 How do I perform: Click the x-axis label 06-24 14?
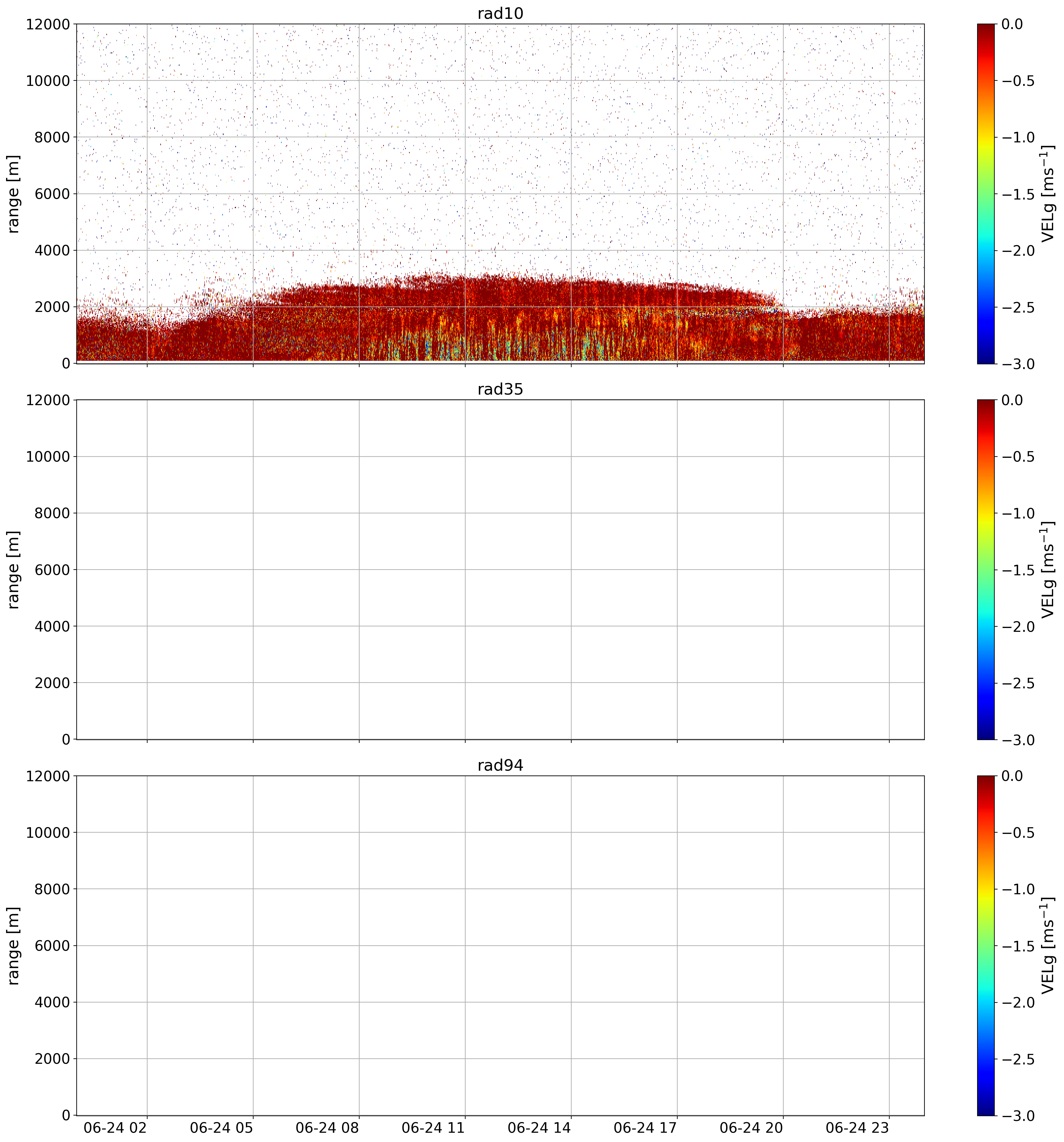(x=539, y=1128)
